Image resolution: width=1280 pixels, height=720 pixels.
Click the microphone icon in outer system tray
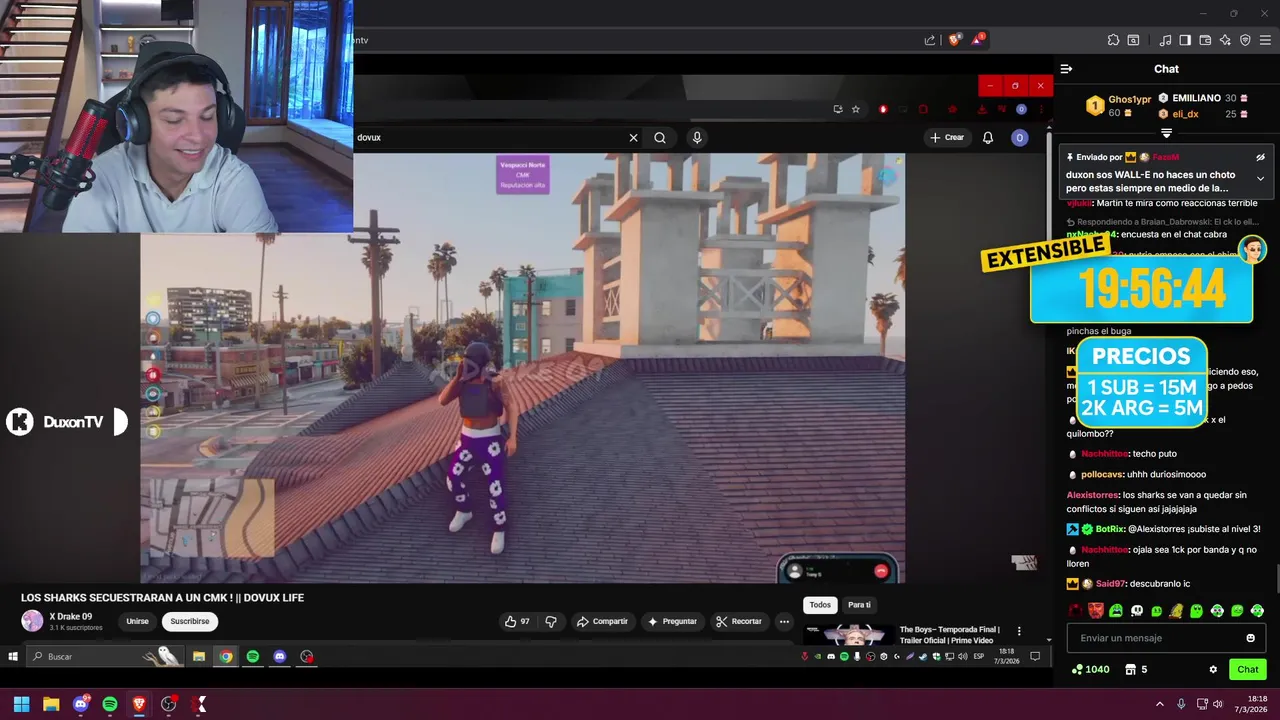click(x=1181, y=704)
